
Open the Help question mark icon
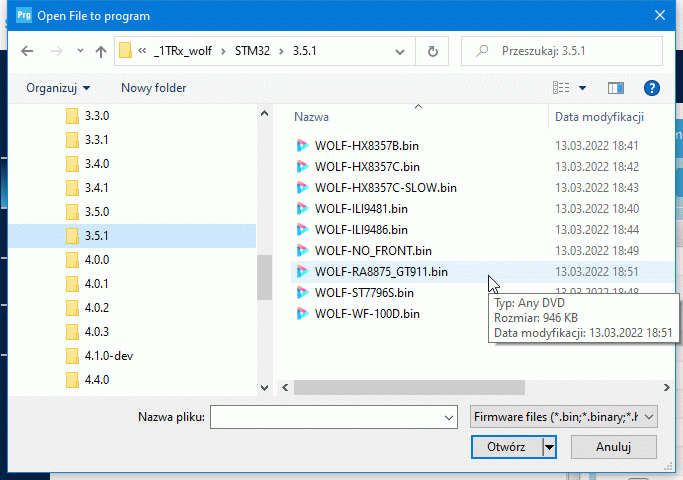(x=652, y=88)
